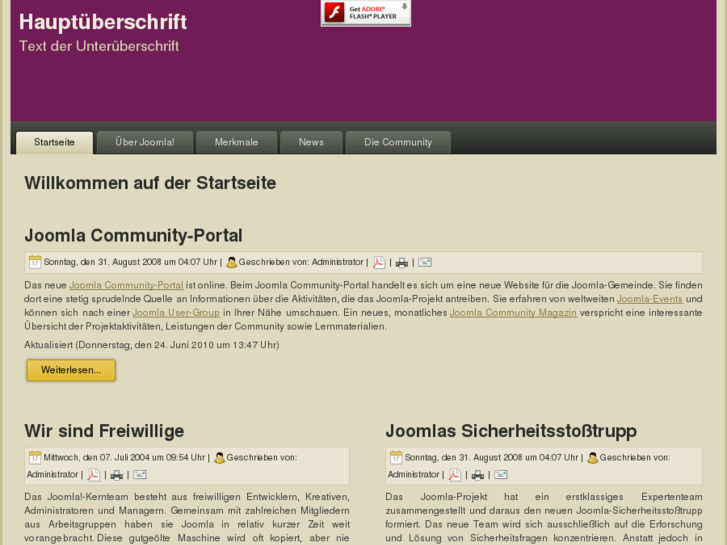Viewport: 727px width, 545px height.
Task: Email the Joomla Community-Portal article
Action: coord(425,263)
